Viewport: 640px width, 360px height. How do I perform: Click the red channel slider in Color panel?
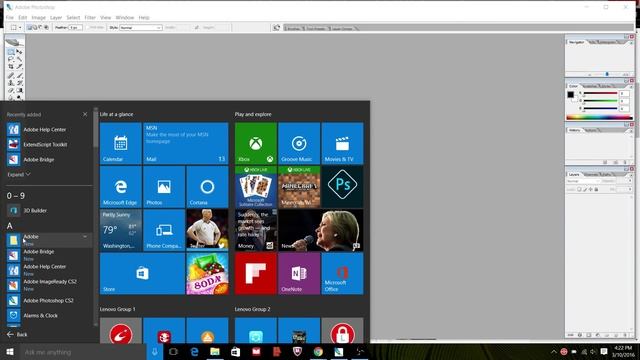tap(600, 93)
